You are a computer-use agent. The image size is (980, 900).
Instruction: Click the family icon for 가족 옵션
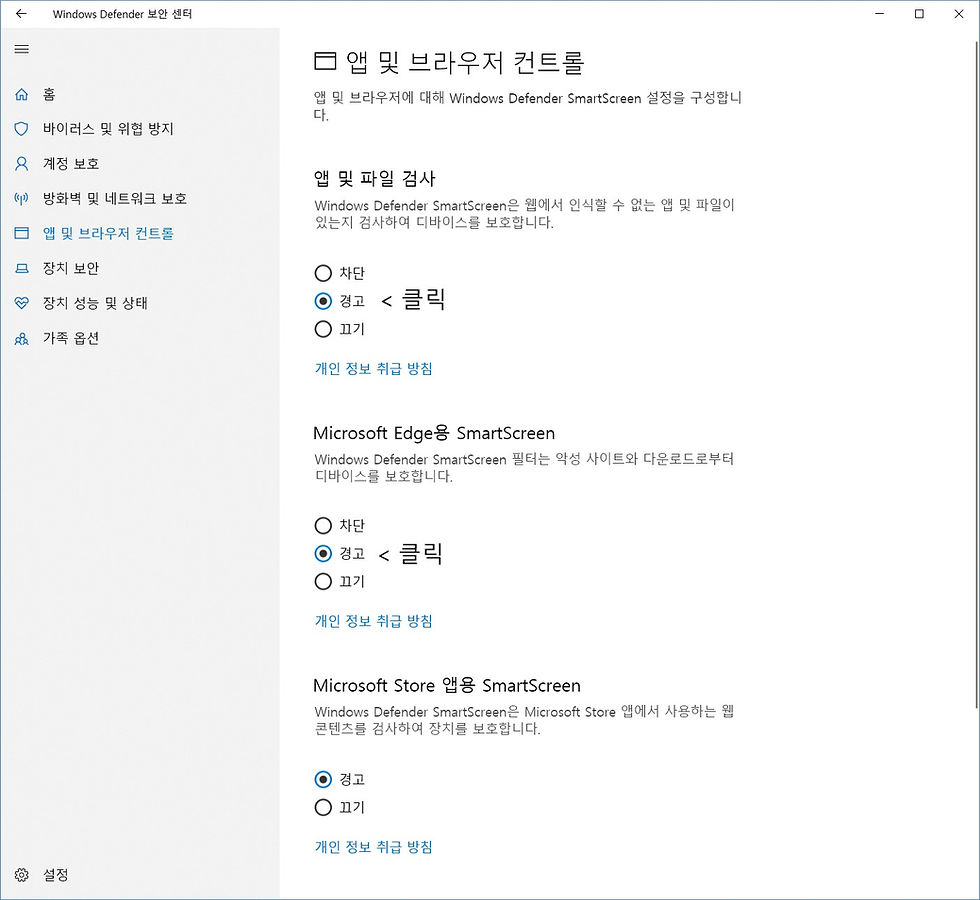(21, 338)
